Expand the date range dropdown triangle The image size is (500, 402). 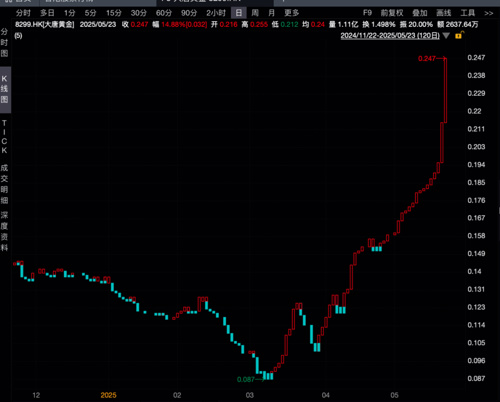[446, 36]
